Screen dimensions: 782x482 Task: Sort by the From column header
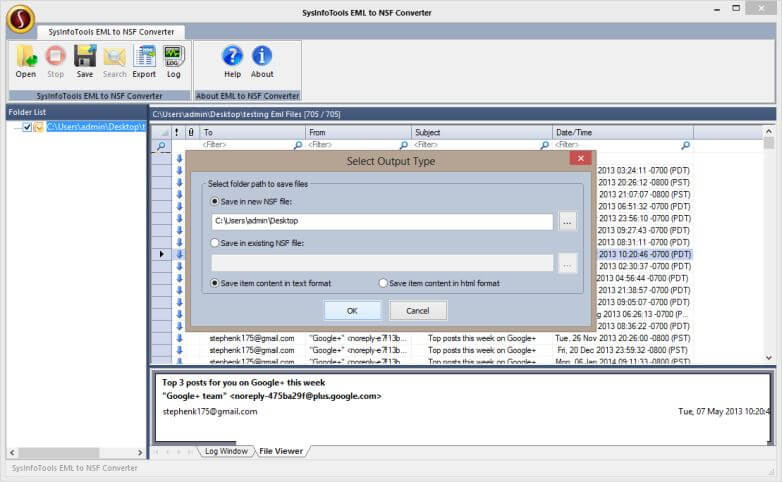[x=359, y=132]
